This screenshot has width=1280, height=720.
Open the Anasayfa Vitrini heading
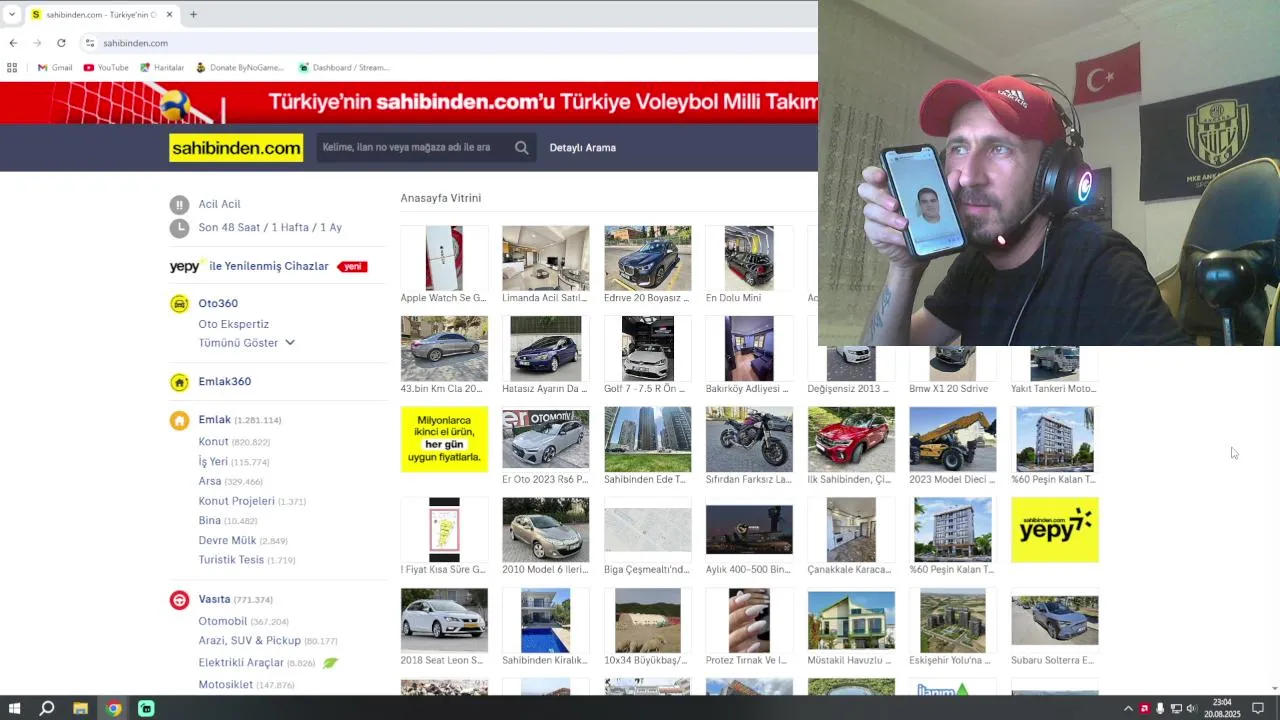441,198
